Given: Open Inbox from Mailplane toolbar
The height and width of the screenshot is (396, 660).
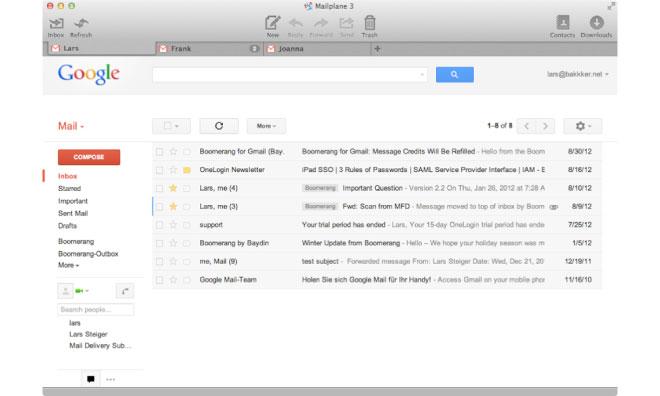Looking at the screenshot, I should click(x=56, y=27).
